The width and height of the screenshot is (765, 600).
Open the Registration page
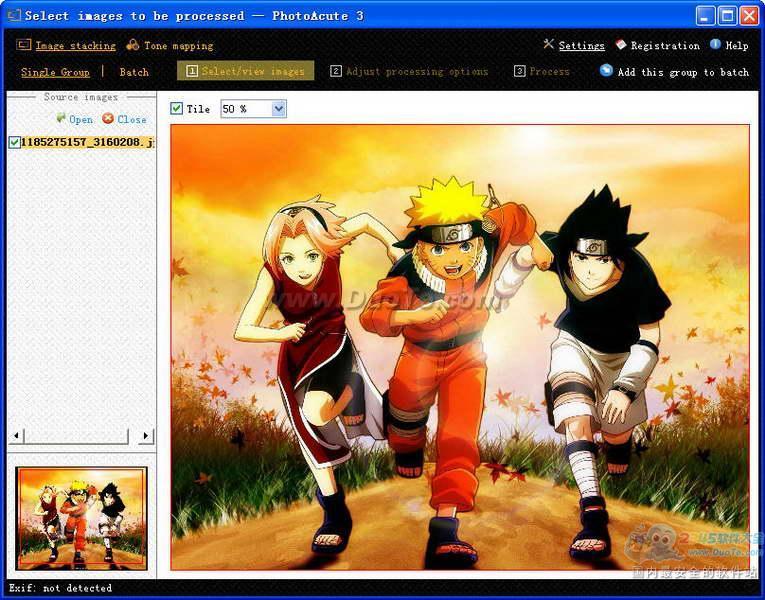665,46
